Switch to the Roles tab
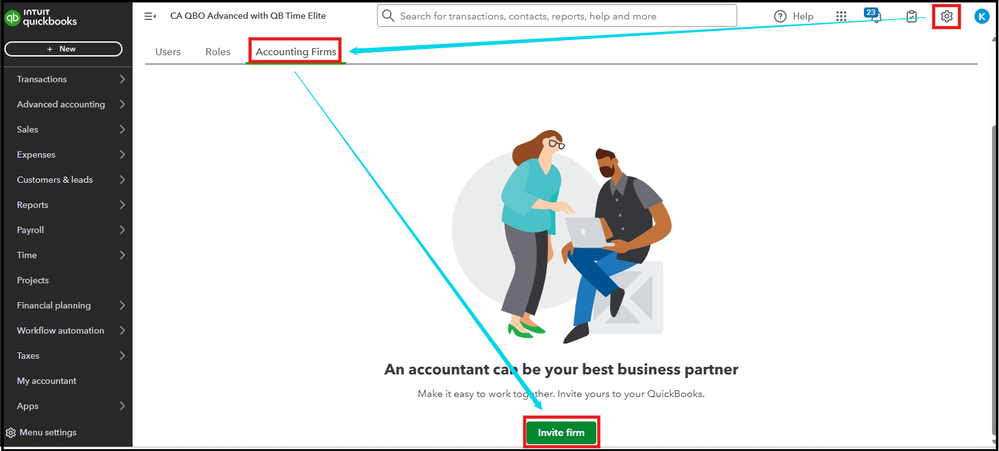999x451 pixels. [218, 52]
